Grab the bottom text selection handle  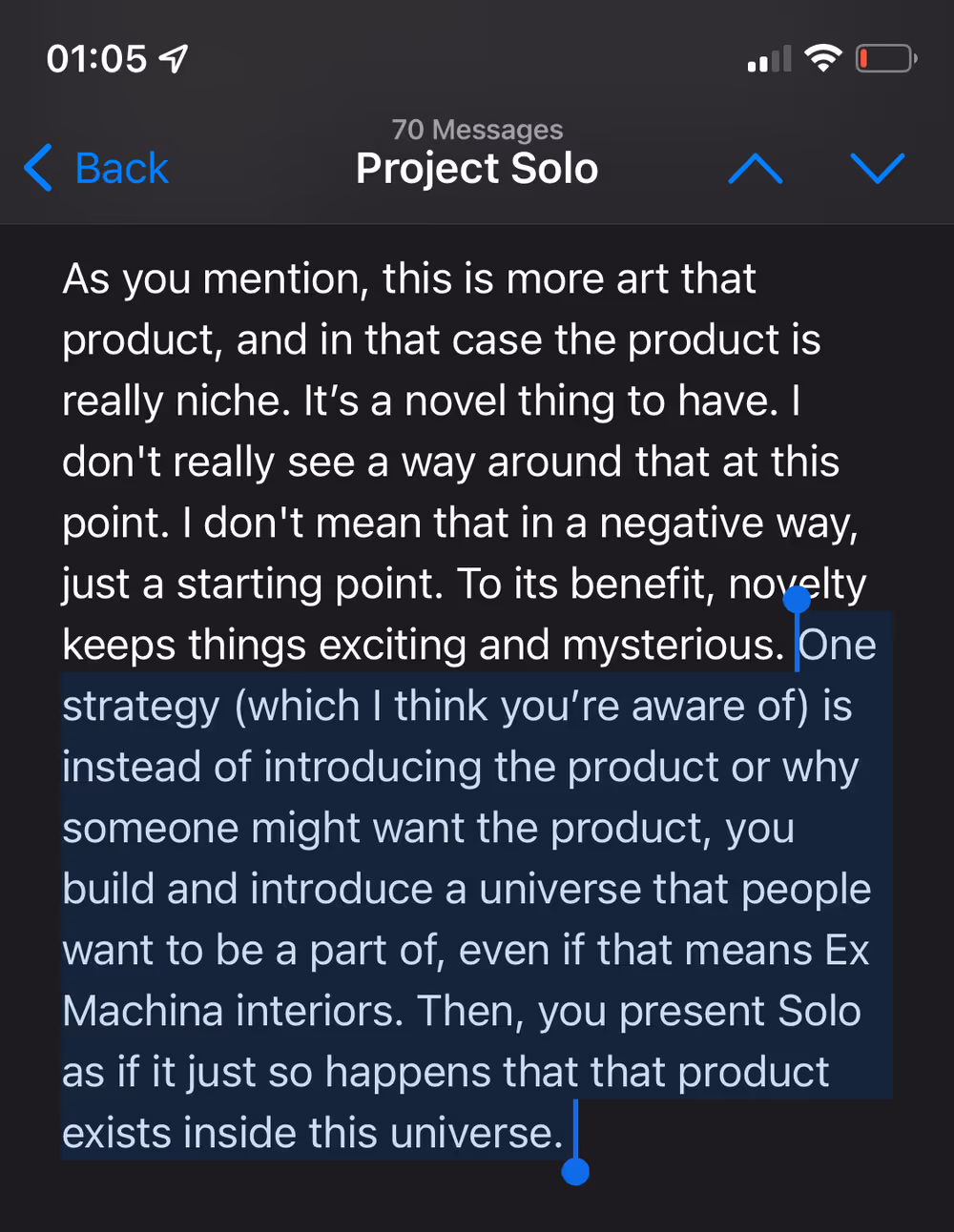coord(575,1171)
